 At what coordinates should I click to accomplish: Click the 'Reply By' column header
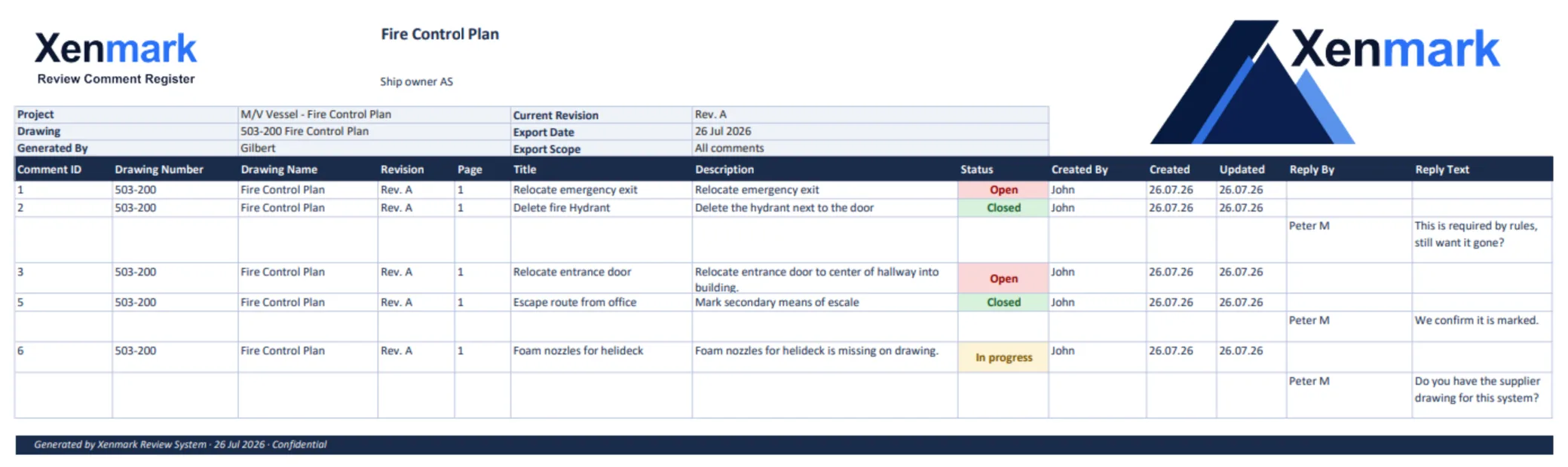click(x=1312, y=169)
